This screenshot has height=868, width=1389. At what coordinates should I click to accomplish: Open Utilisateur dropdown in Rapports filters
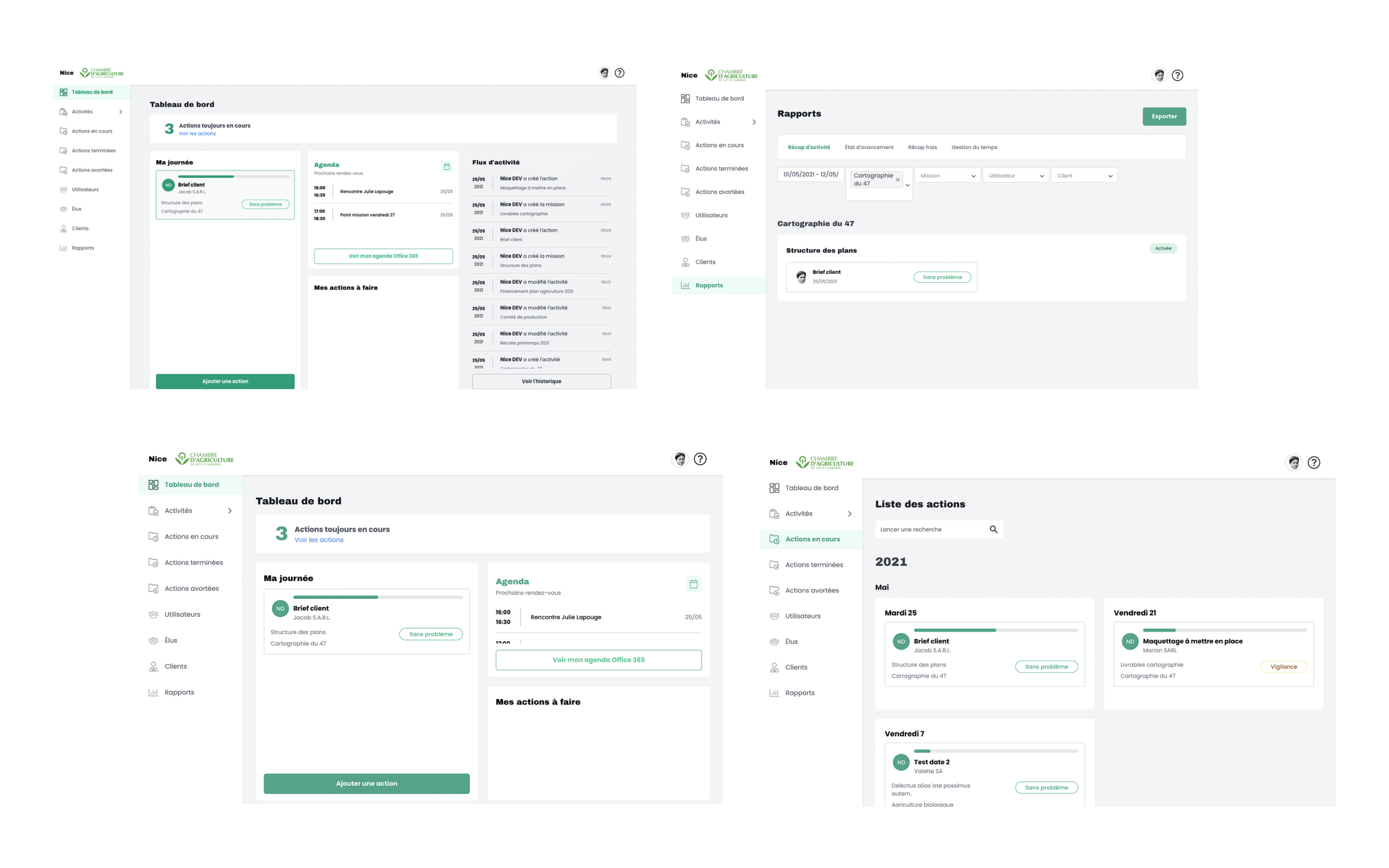coord(1016,176)
